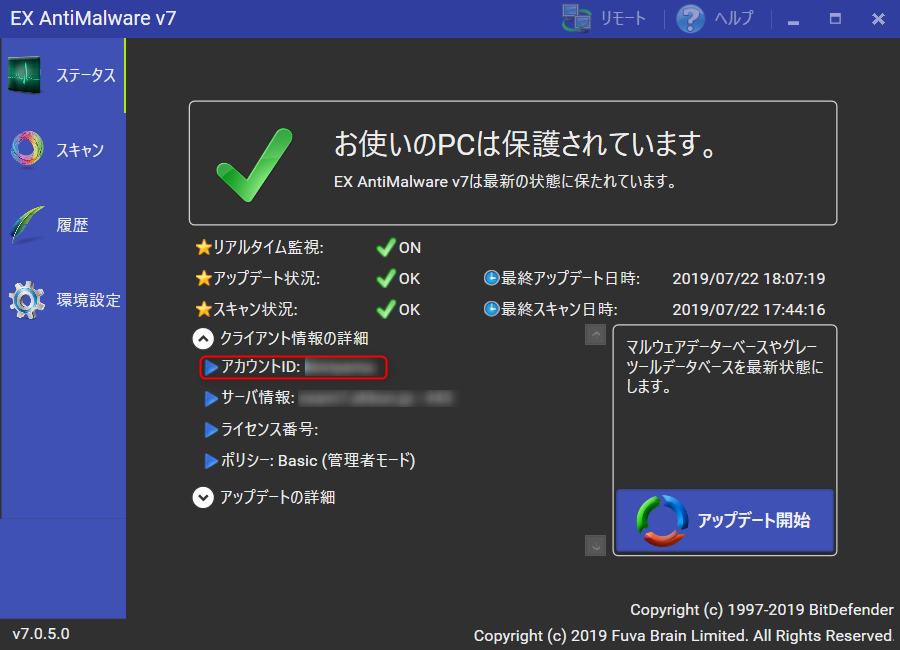Click green check next to ON status
The height and width of the screenshot is (650, 900).
[x=386, y=247]
